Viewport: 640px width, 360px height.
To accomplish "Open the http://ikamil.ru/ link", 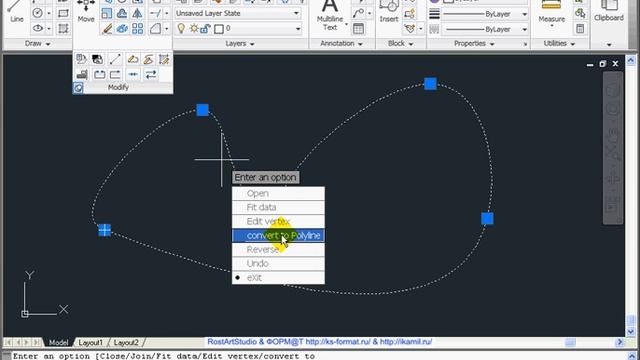I will click(406, 342).
